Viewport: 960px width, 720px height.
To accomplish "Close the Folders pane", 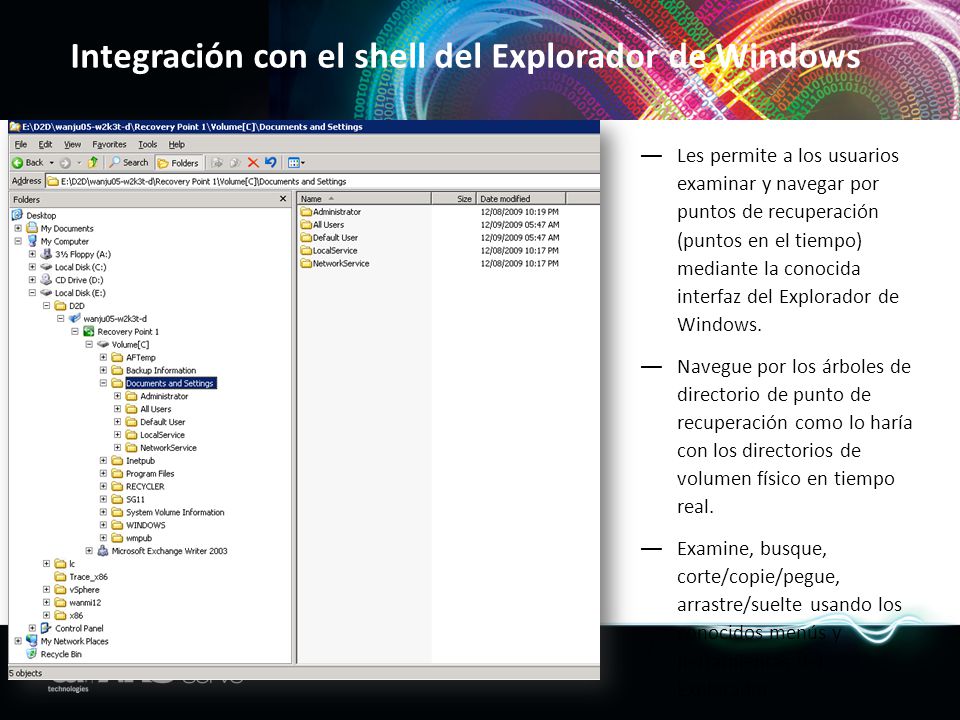I will [x=283, y=199].
